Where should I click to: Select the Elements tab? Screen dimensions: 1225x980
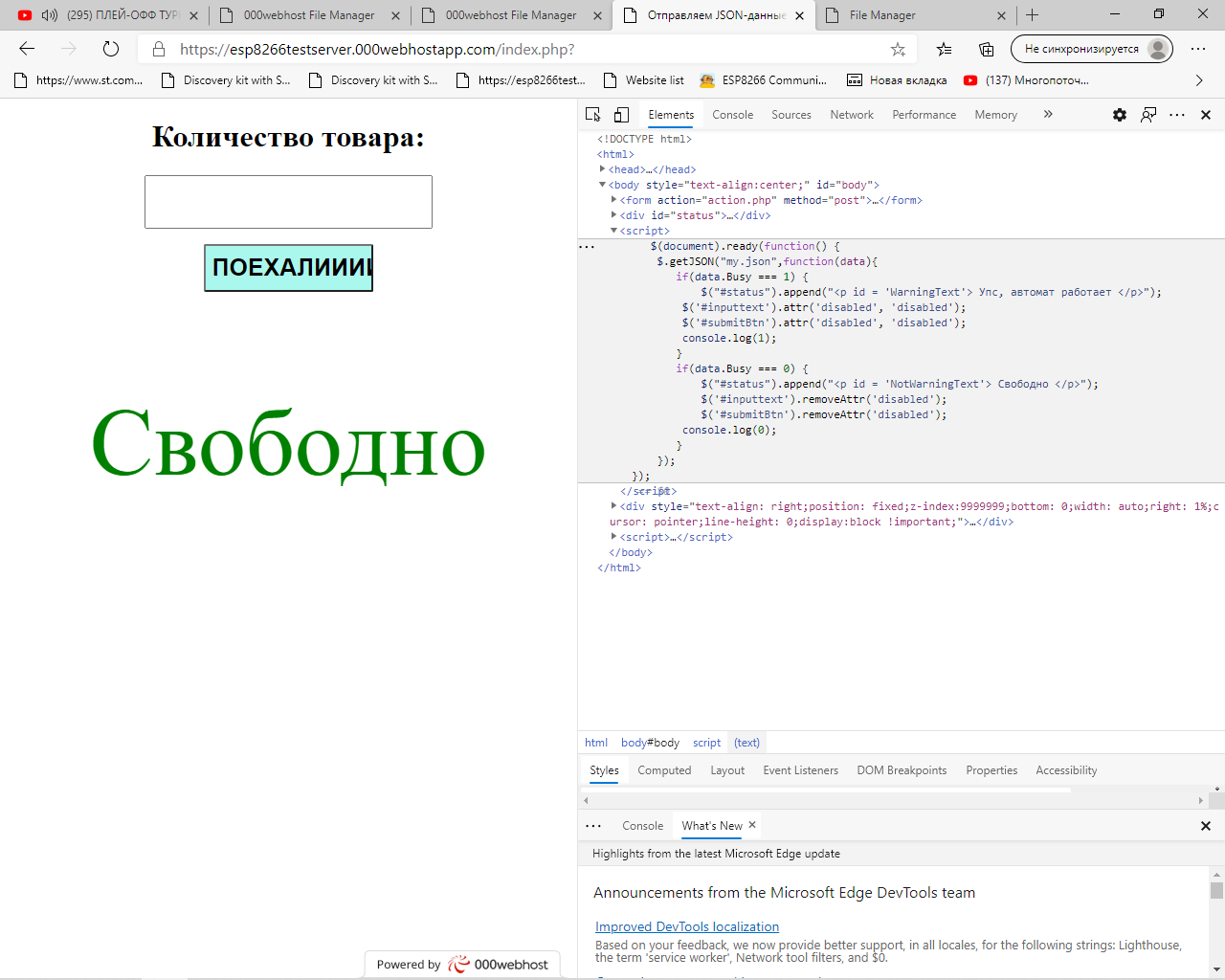click(671, 115)
